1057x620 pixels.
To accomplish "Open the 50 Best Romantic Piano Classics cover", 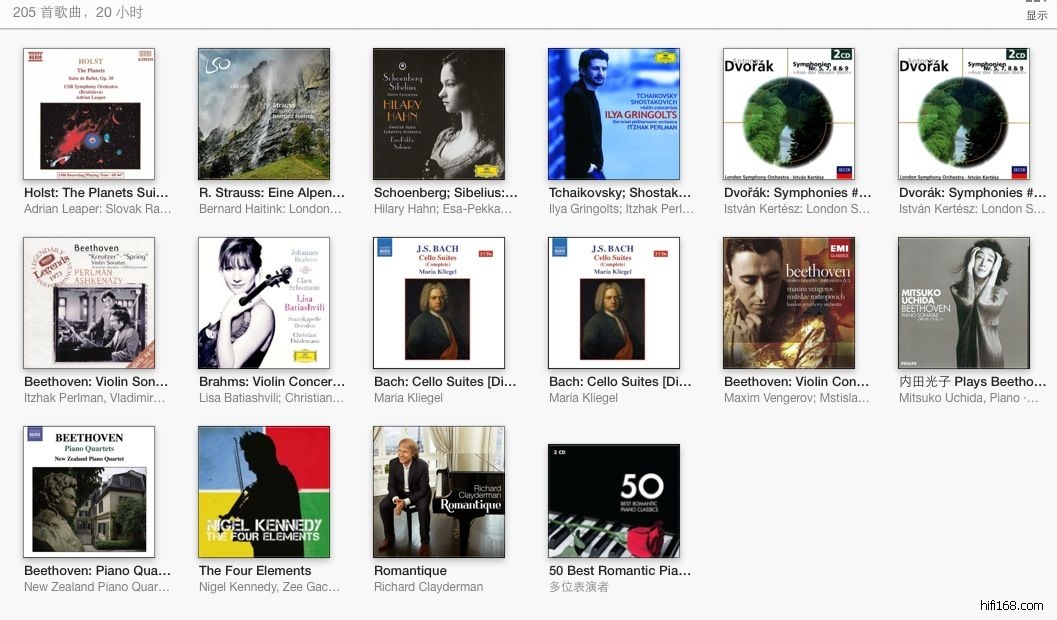I will pos(614,501).
